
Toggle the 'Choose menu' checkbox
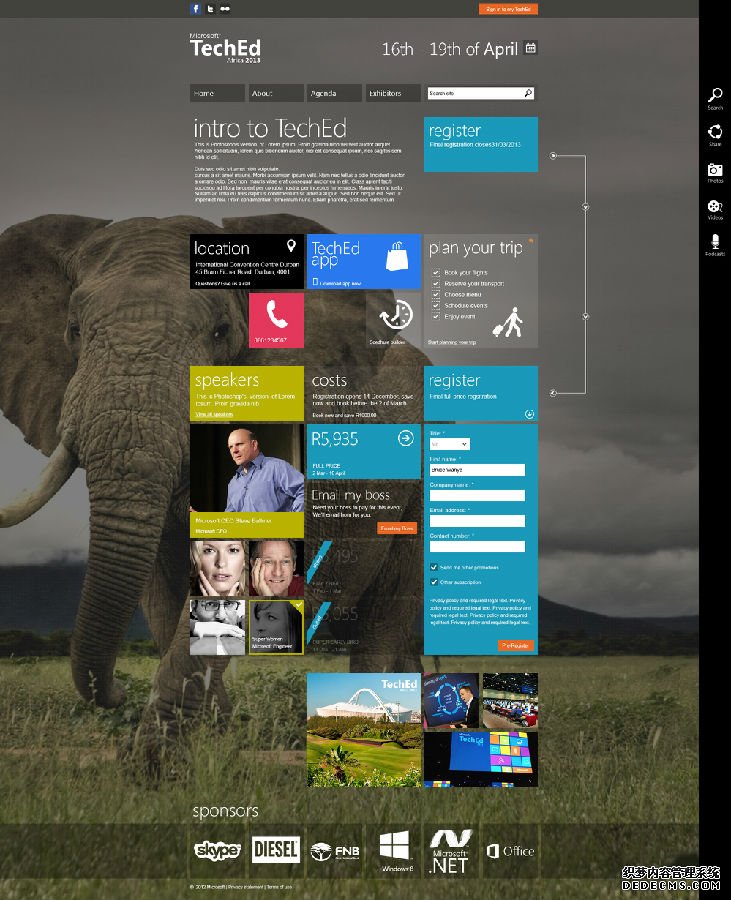tap(436, 294)
